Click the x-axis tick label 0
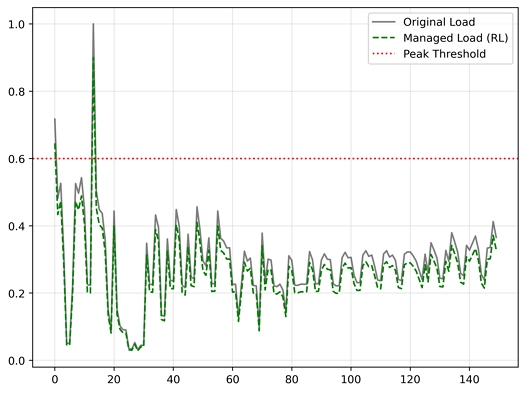 coord(55,379)
